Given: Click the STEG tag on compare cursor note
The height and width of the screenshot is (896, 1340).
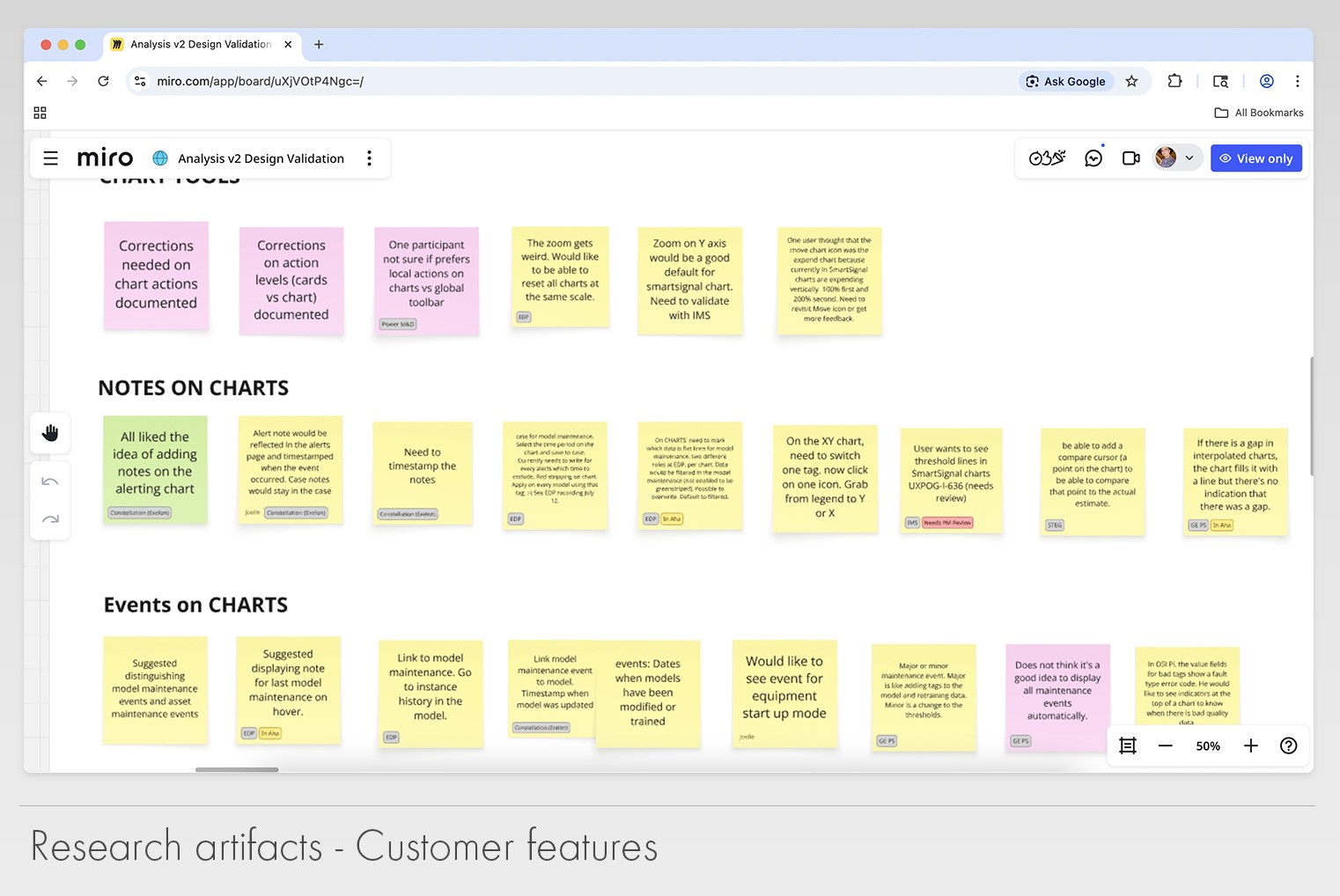Looking at the screenshot, I should click(x=1055, y=525).
